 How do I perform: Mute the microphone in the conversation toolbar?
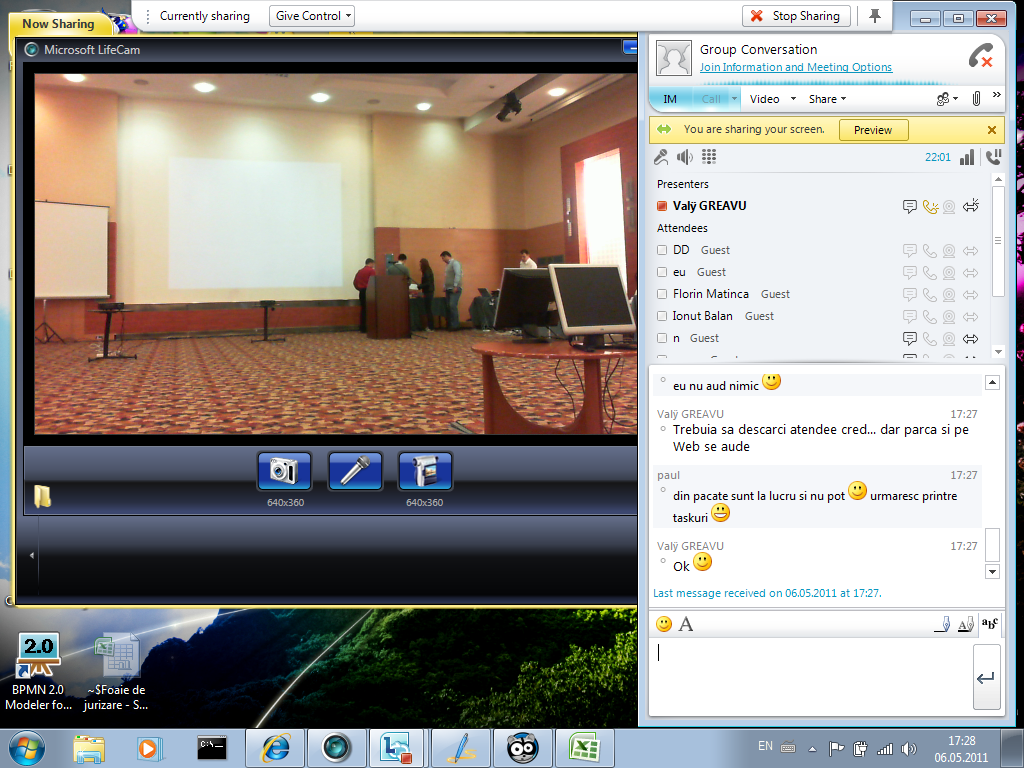click(x=661, y=157)
